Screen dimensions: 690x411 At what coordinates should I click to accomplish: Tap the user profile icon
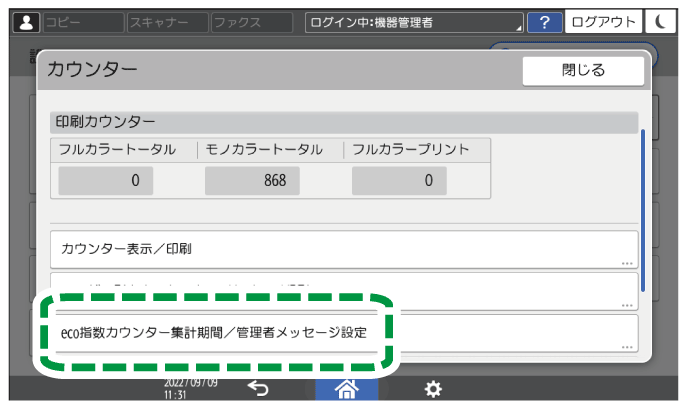click(26, 22)
